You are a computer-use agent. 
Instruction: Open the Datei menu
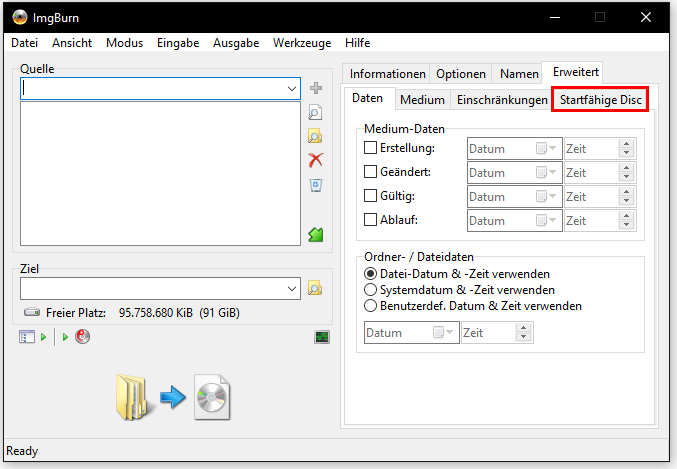point(25,43)
